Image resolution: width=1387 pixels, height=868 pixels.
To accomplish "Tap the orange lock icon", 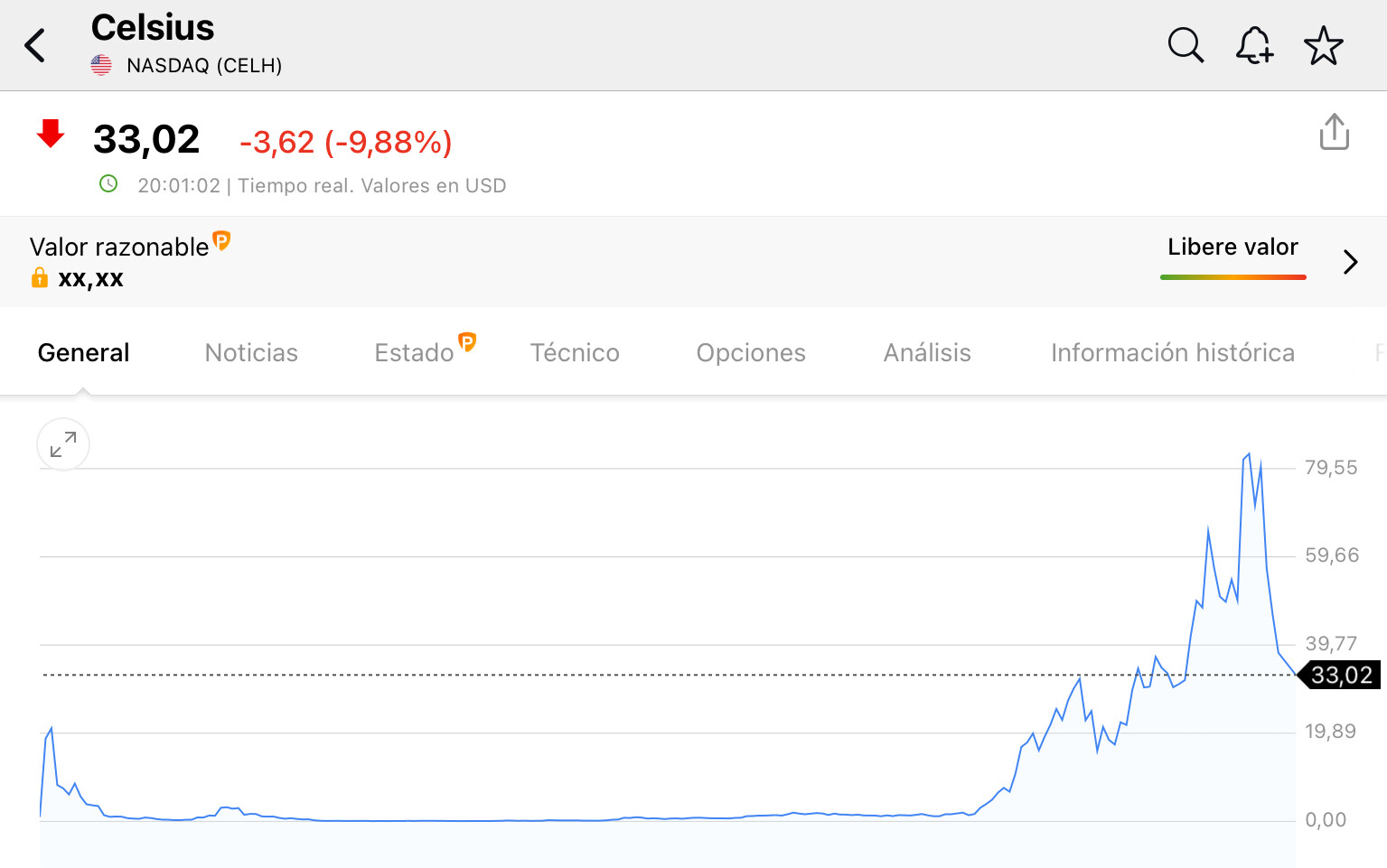I will [40, 277].
